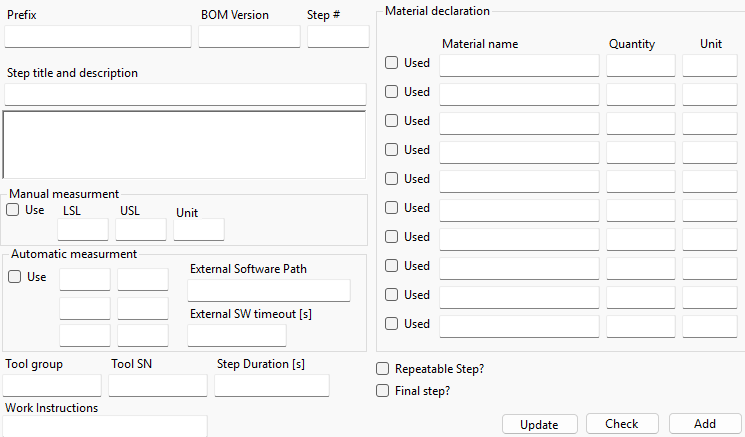Click the Step Duration input field
Viewport: 745px width, 437px height.
click(272, 386)
